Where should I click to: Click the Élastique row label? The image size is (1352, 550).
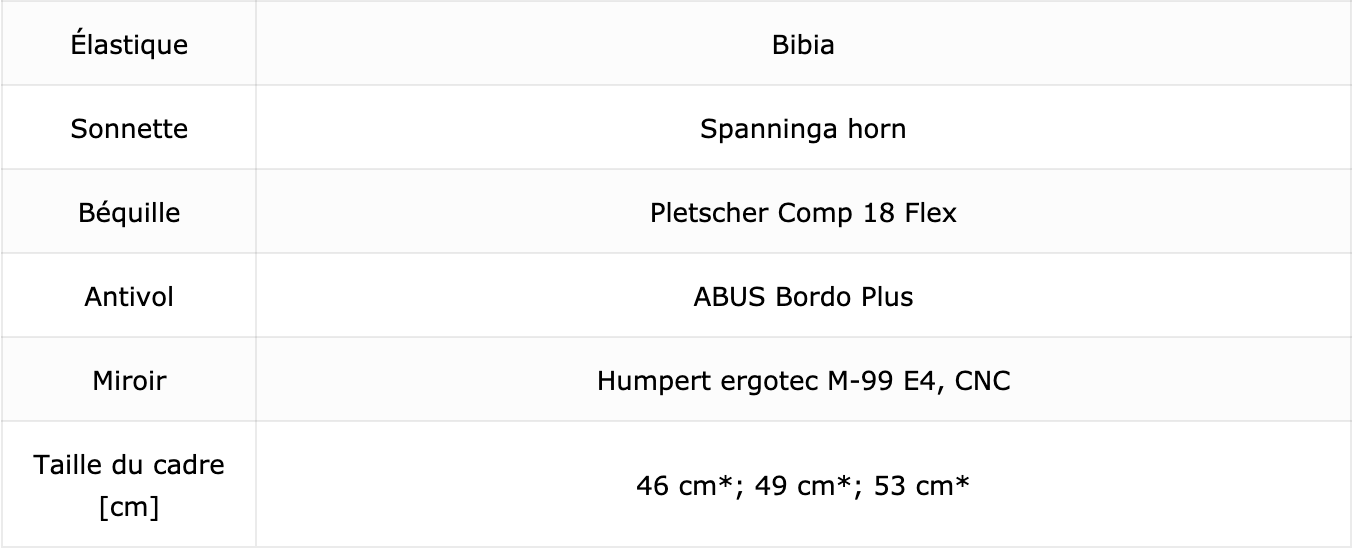pos(129,44)
